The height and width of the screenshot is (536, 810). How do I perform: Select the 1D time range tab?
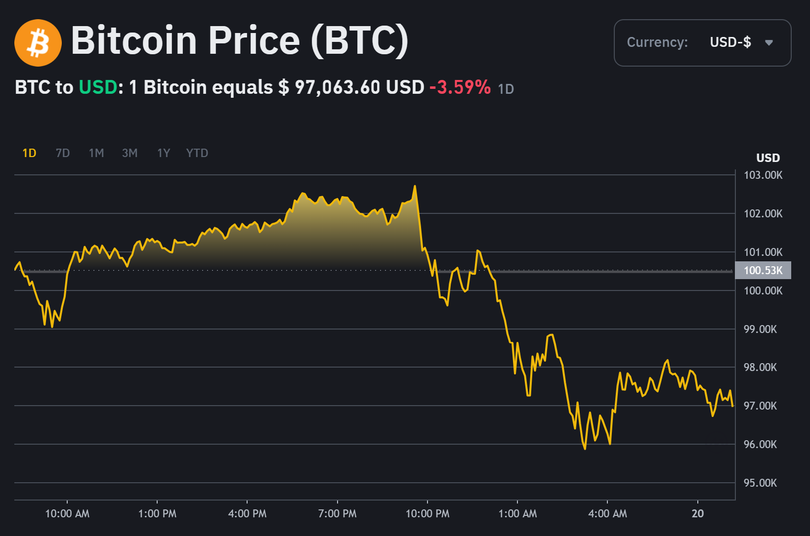tap(29, 153)
